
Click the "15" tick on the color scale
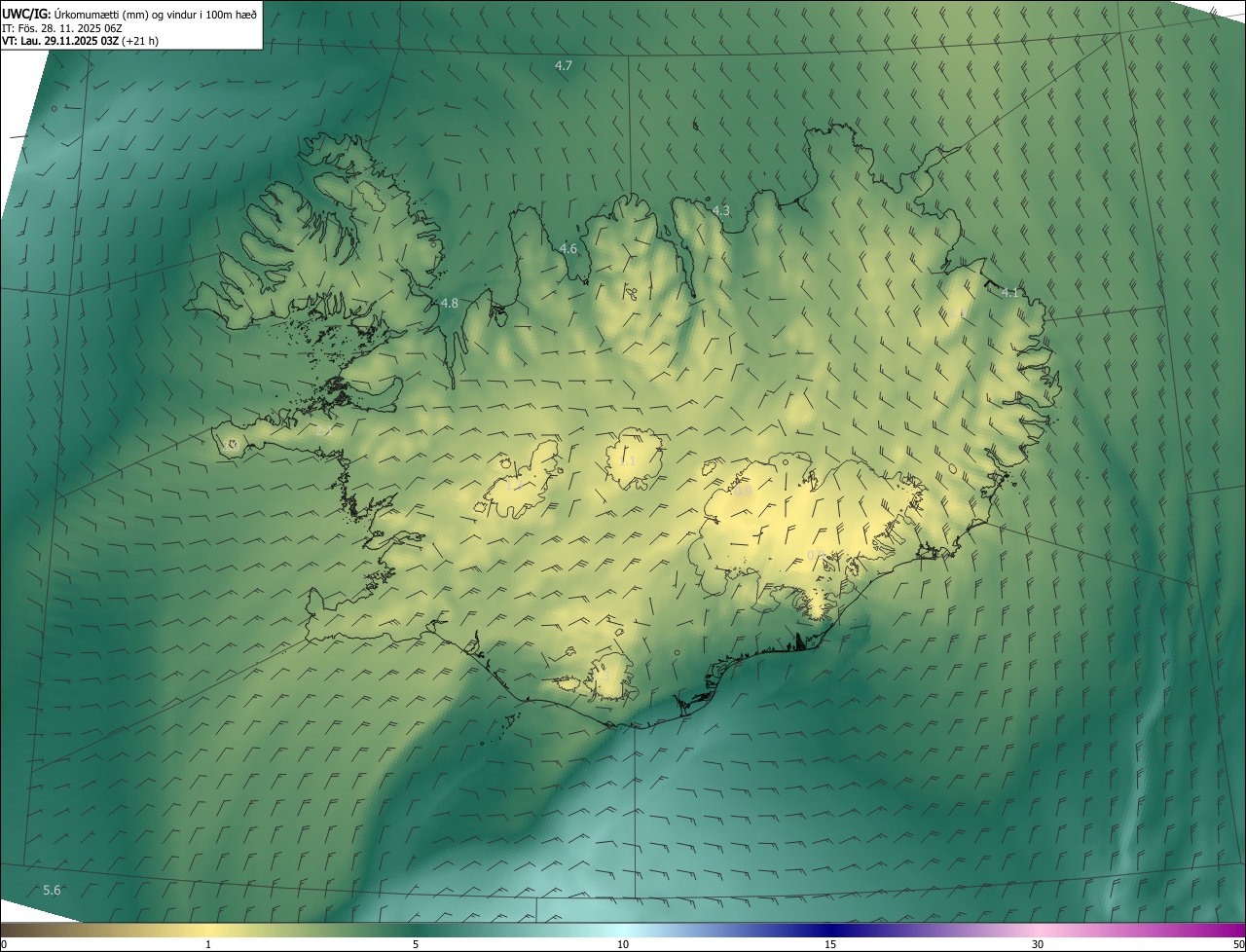click(830, 944)
